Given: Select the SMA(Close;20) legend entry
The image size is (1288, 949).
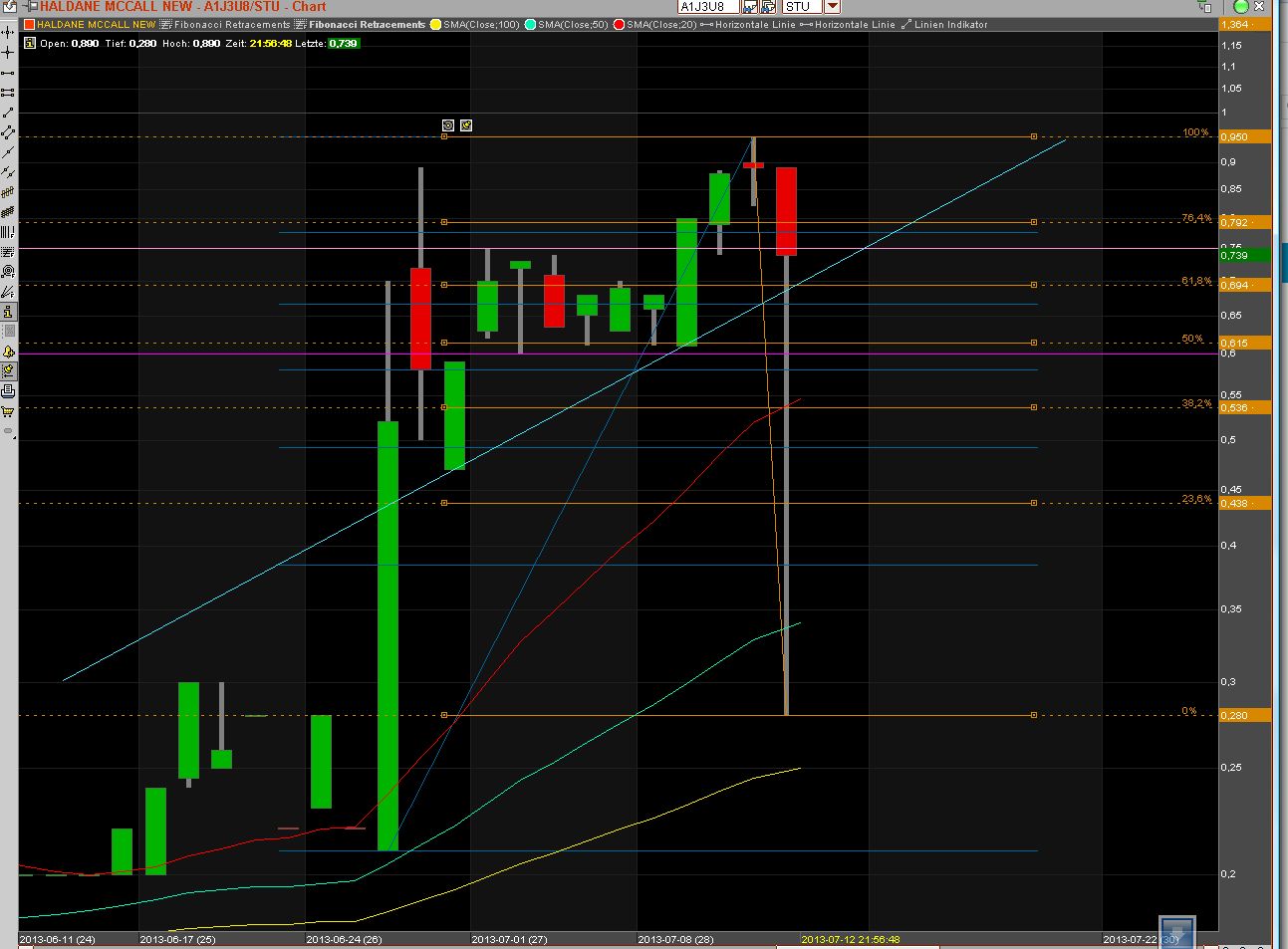Looking at the screenshot, I should [x=661, y=24].
